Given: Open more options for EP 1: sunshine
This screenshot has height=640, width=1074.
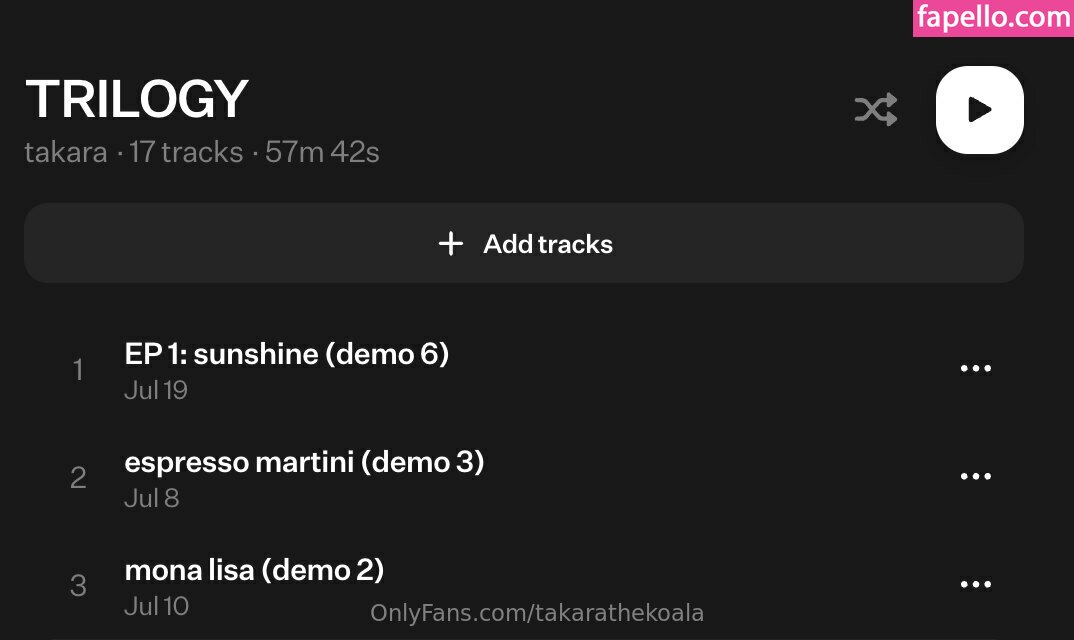Looking at the screenshot, I should click(x=975, y=369).
